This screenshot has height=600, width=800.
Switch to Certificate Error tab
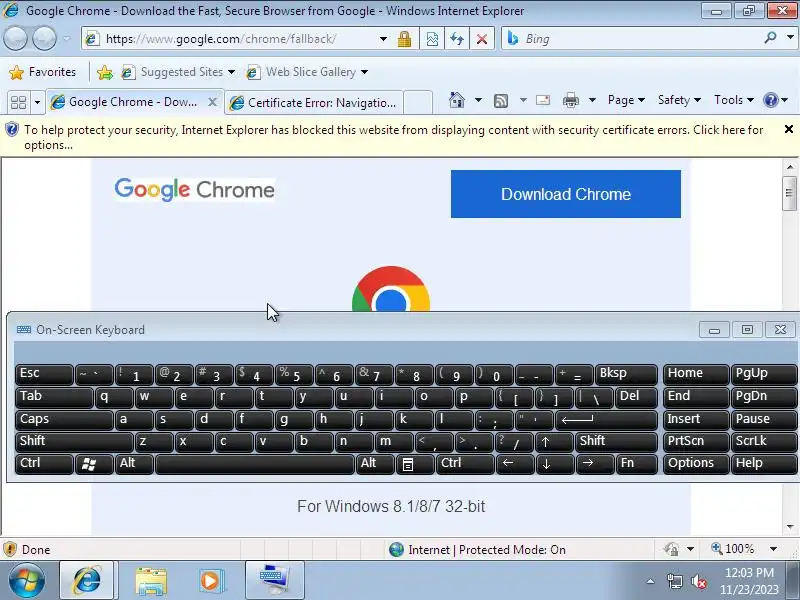314,103
